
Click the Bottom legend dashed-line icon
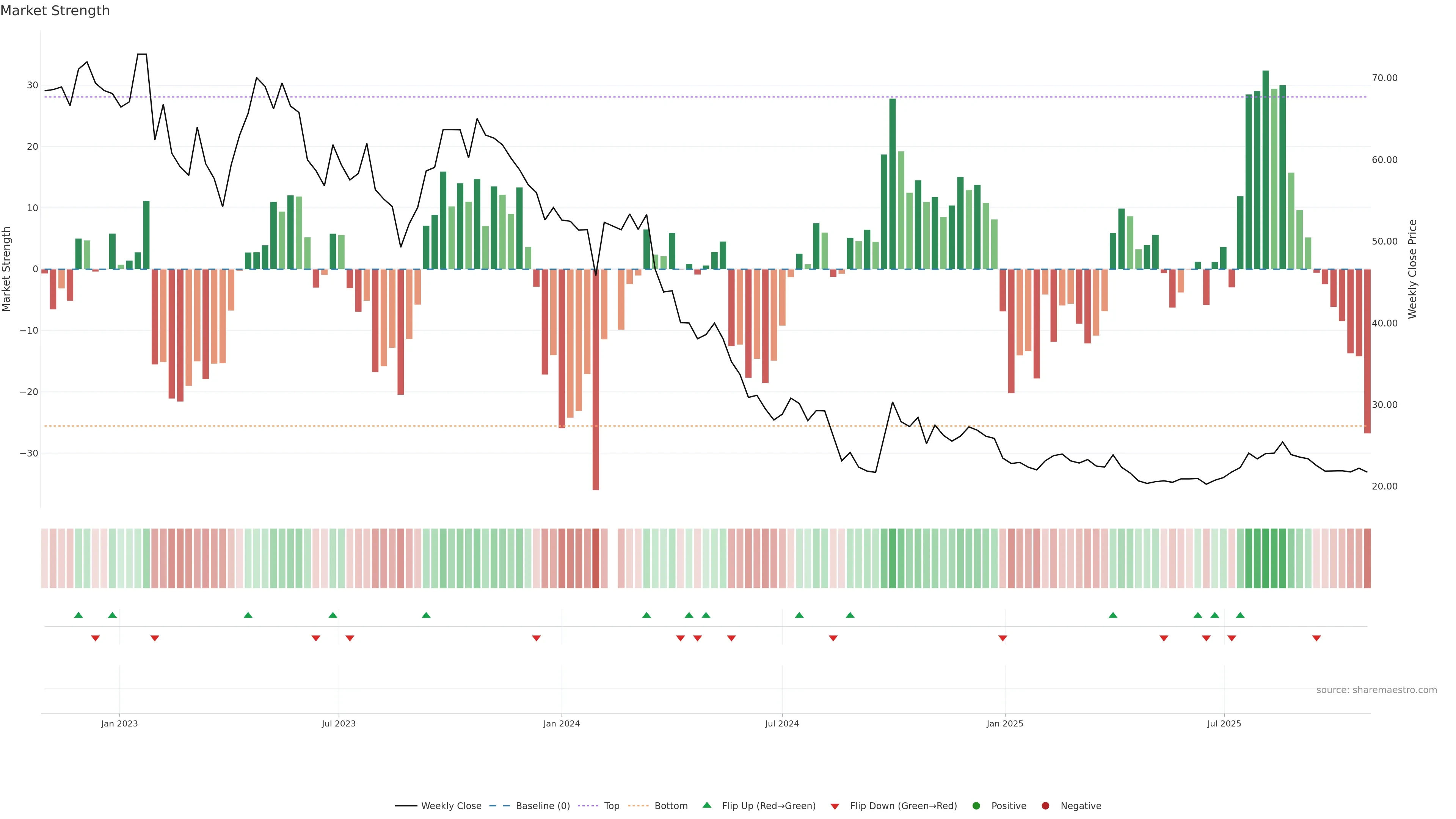[638, 806]
